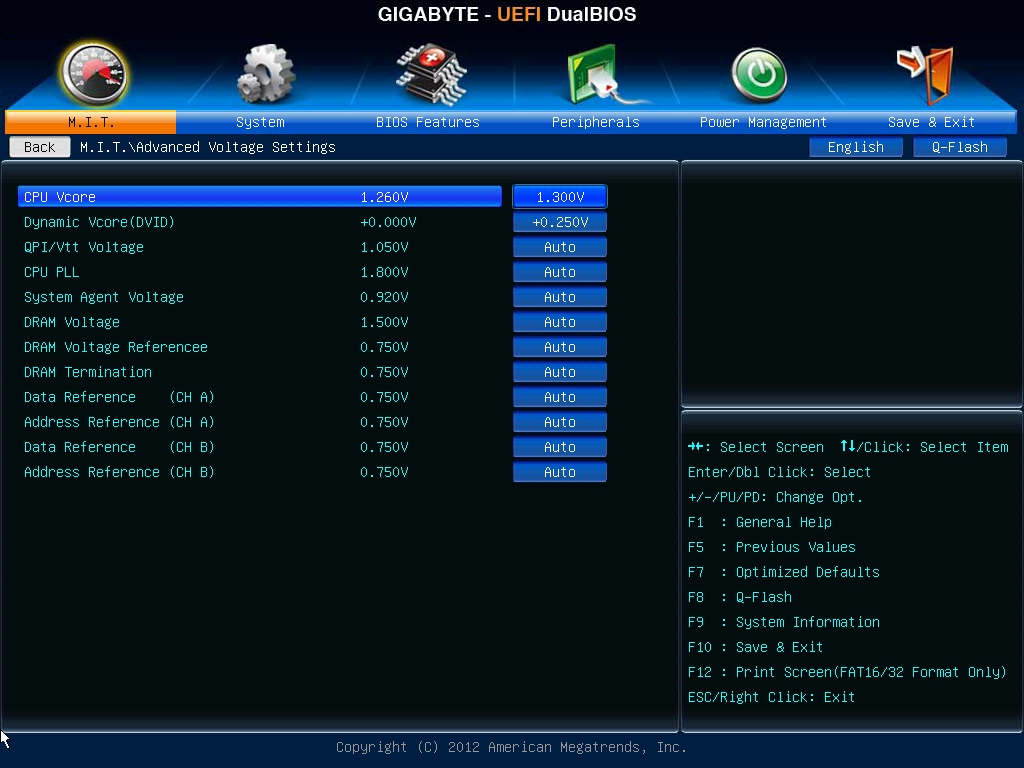This screenshot has height=768, width=1024.
Task: Click the CPU PLL 1.800V current value
Action: (x=384, y=272)
